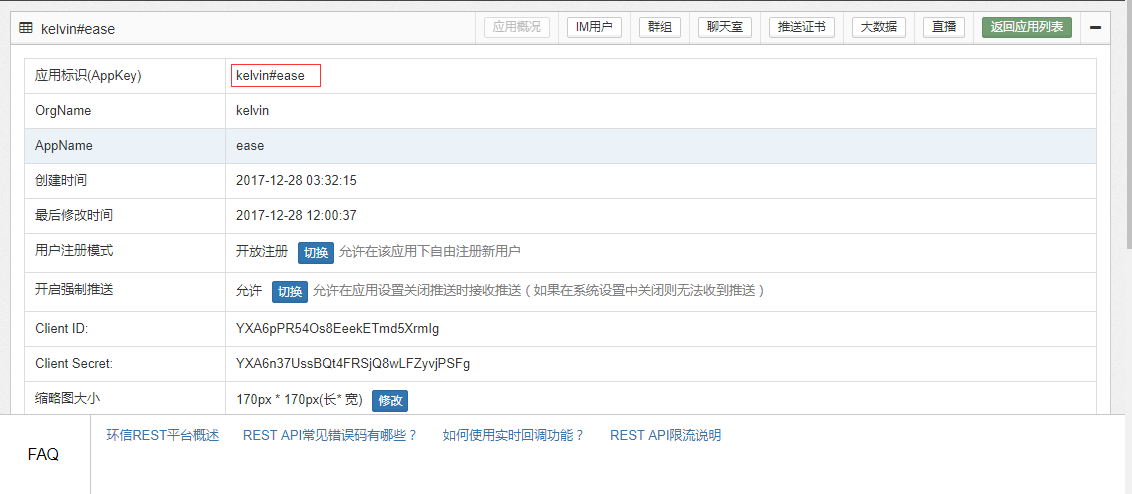
Task: Click 修改 for thumbnail size
Action: tap(390, 401)
